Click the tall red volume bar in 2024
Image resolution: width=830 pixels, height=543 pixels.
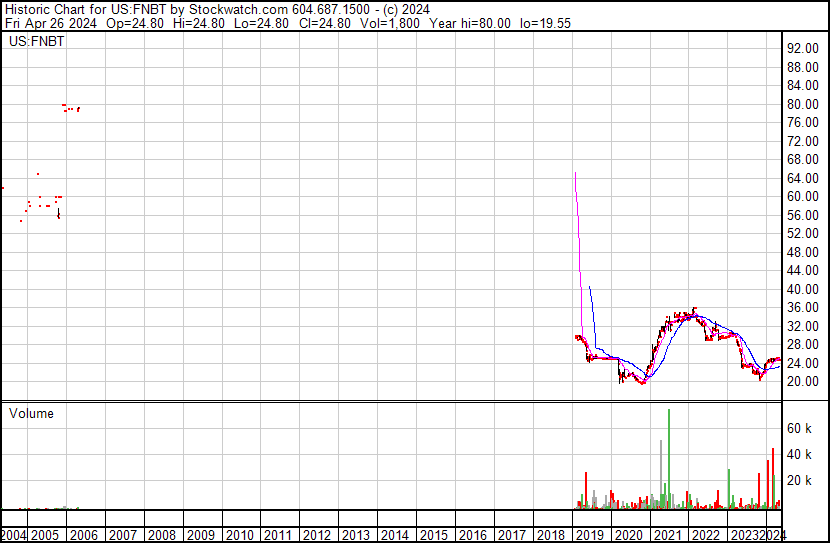click(x=773, y=478)
